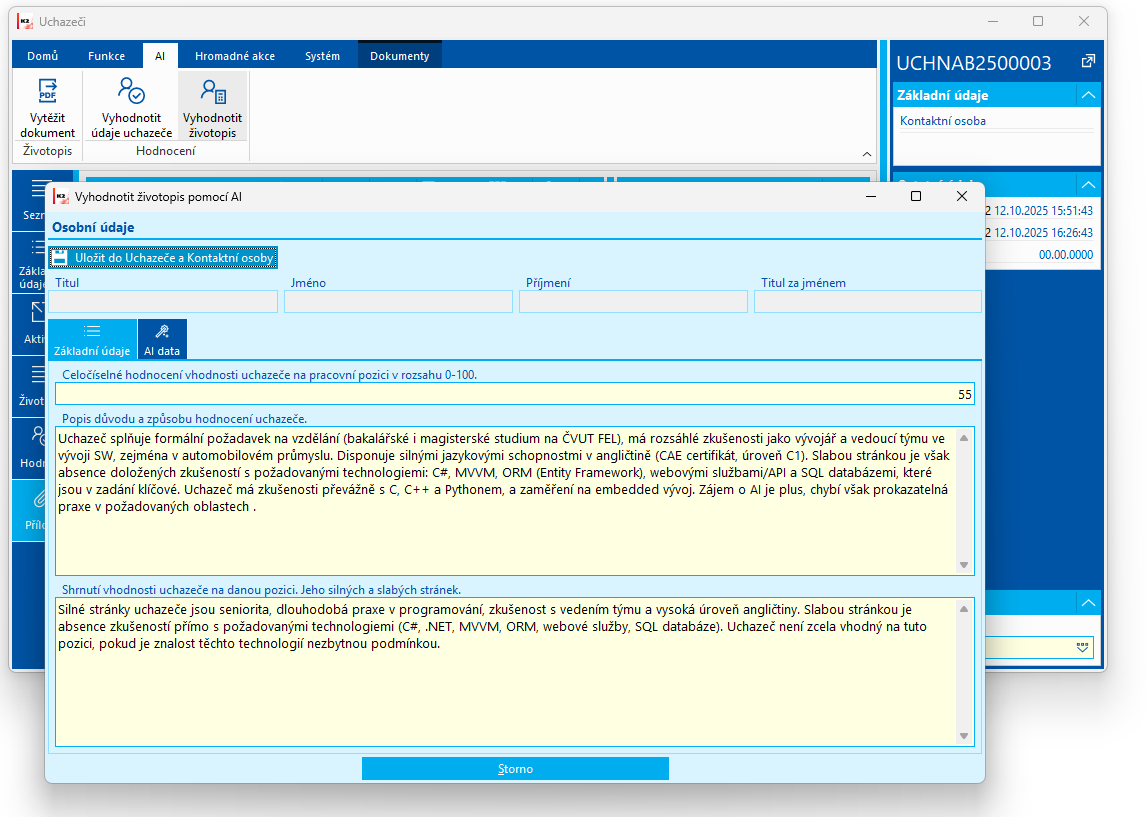
Task: Click the Příjmení input field
Action: coord(633,301)
